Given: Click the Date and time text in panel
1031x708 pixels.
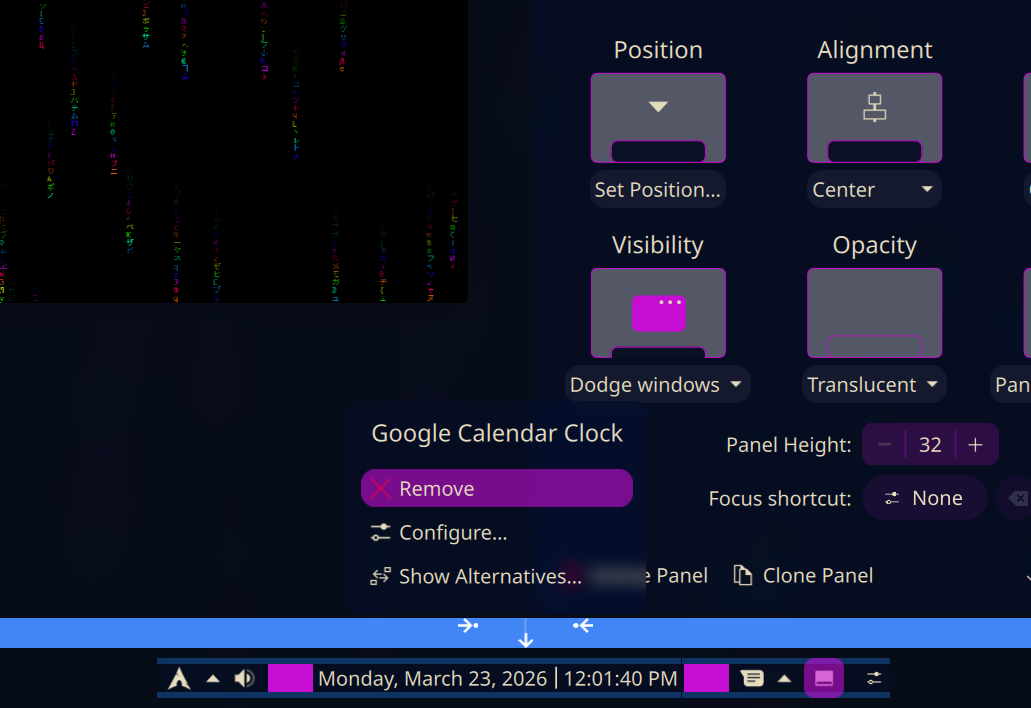Looking at the screenshot, I should coord(498,678).
